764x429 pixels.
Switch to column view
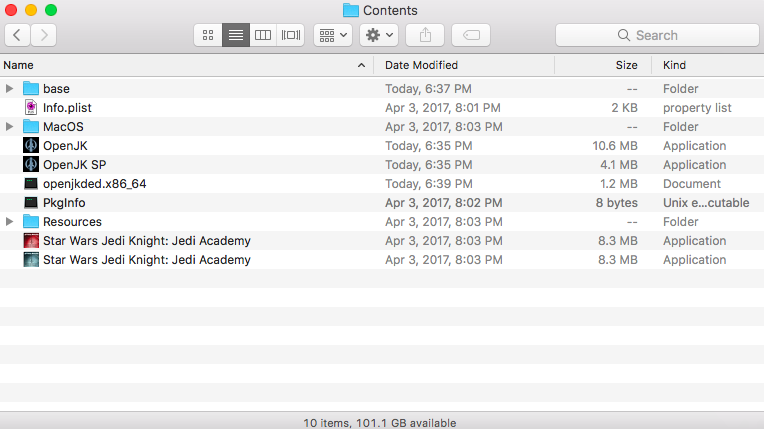click(263, 35)
